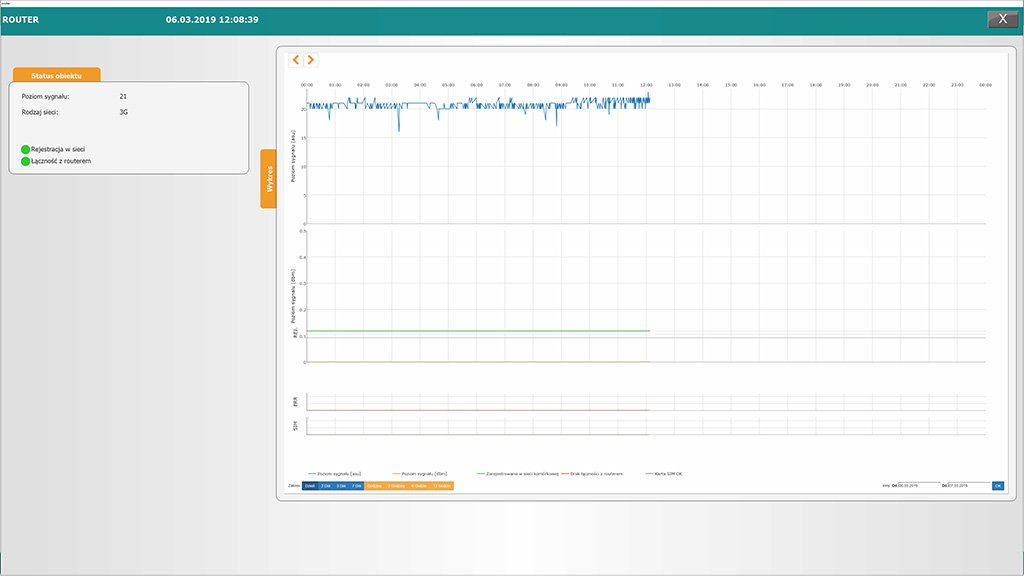Click the Rodzaj sieci: label
This screenshot has width=1024, height=576.
[40, 112]
